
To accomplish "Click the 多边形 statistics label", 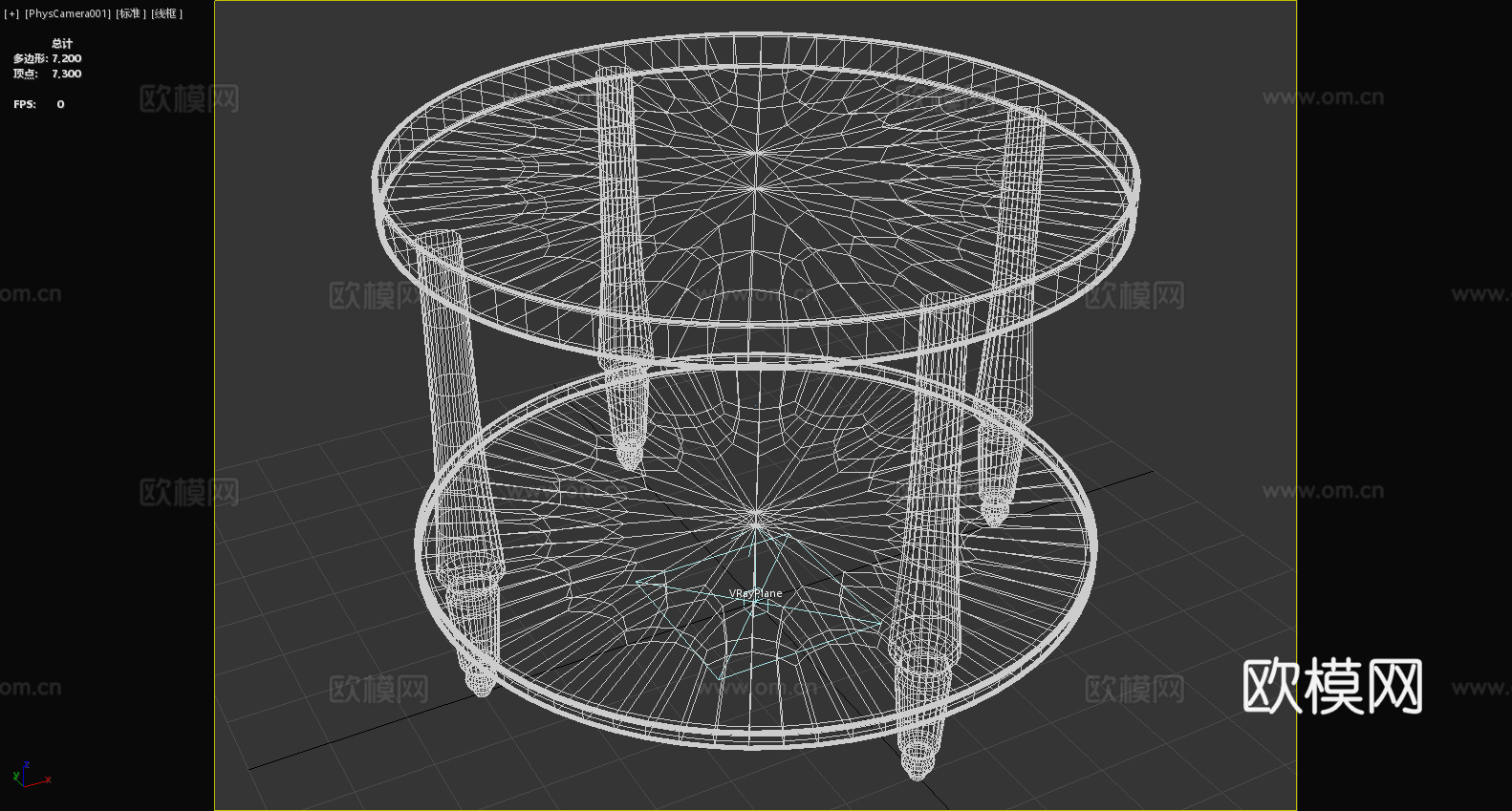I will point(30,58).
